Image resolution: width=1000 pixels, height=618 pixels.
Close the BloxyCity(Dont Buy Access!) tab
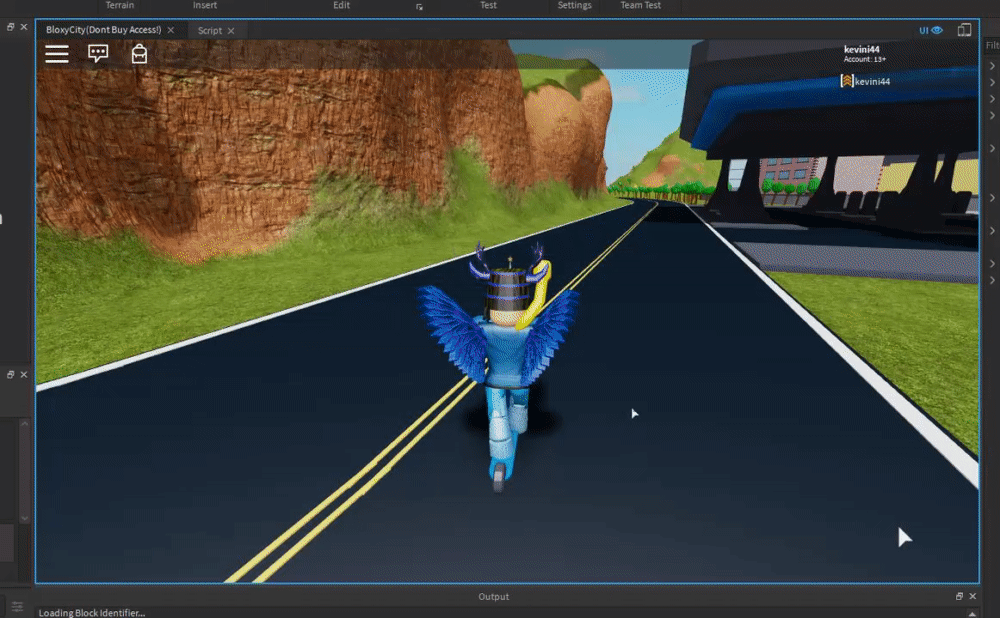coord(171,30)
